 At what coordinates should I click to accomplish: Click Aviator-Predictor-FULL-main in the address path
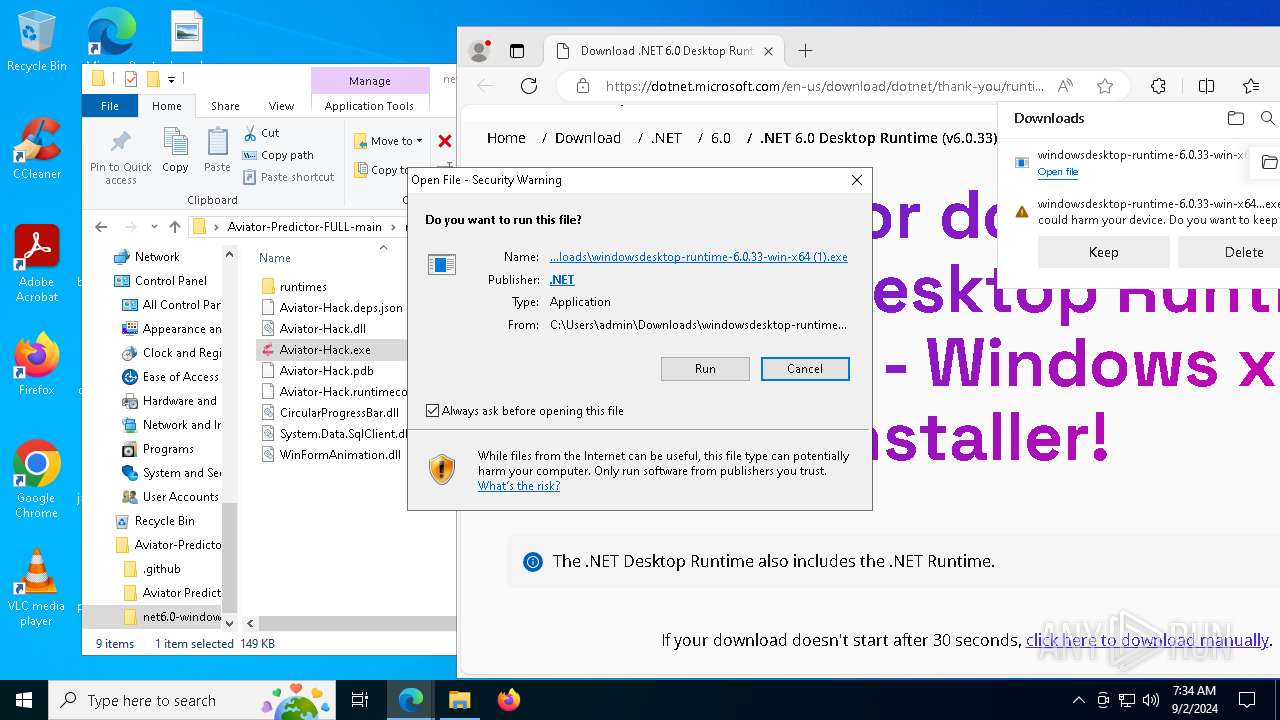click(304, 227)
